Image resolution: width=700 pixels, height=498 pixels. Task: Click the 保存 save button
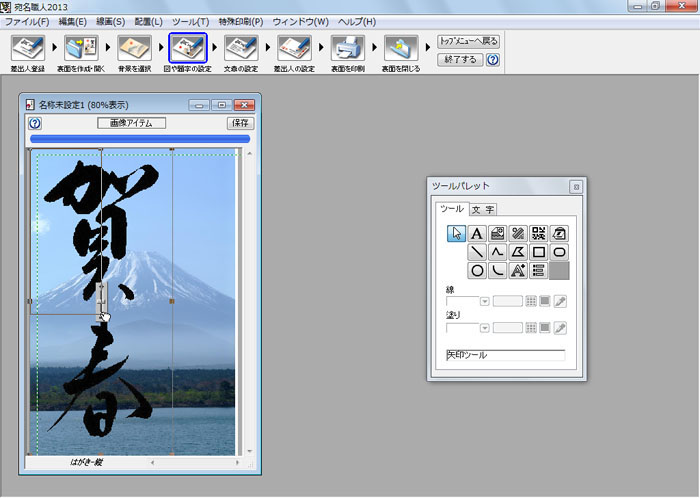pos(240,123)
